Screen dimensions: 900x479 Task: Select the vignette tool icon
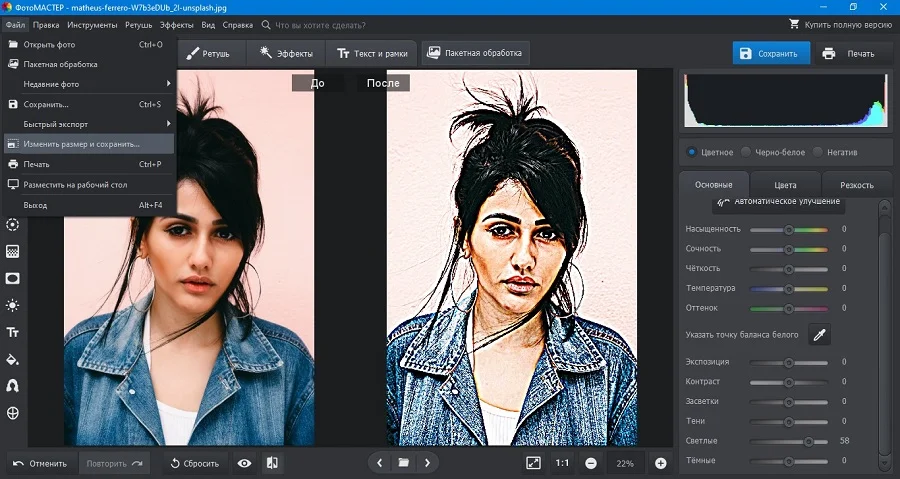point(13,278)
